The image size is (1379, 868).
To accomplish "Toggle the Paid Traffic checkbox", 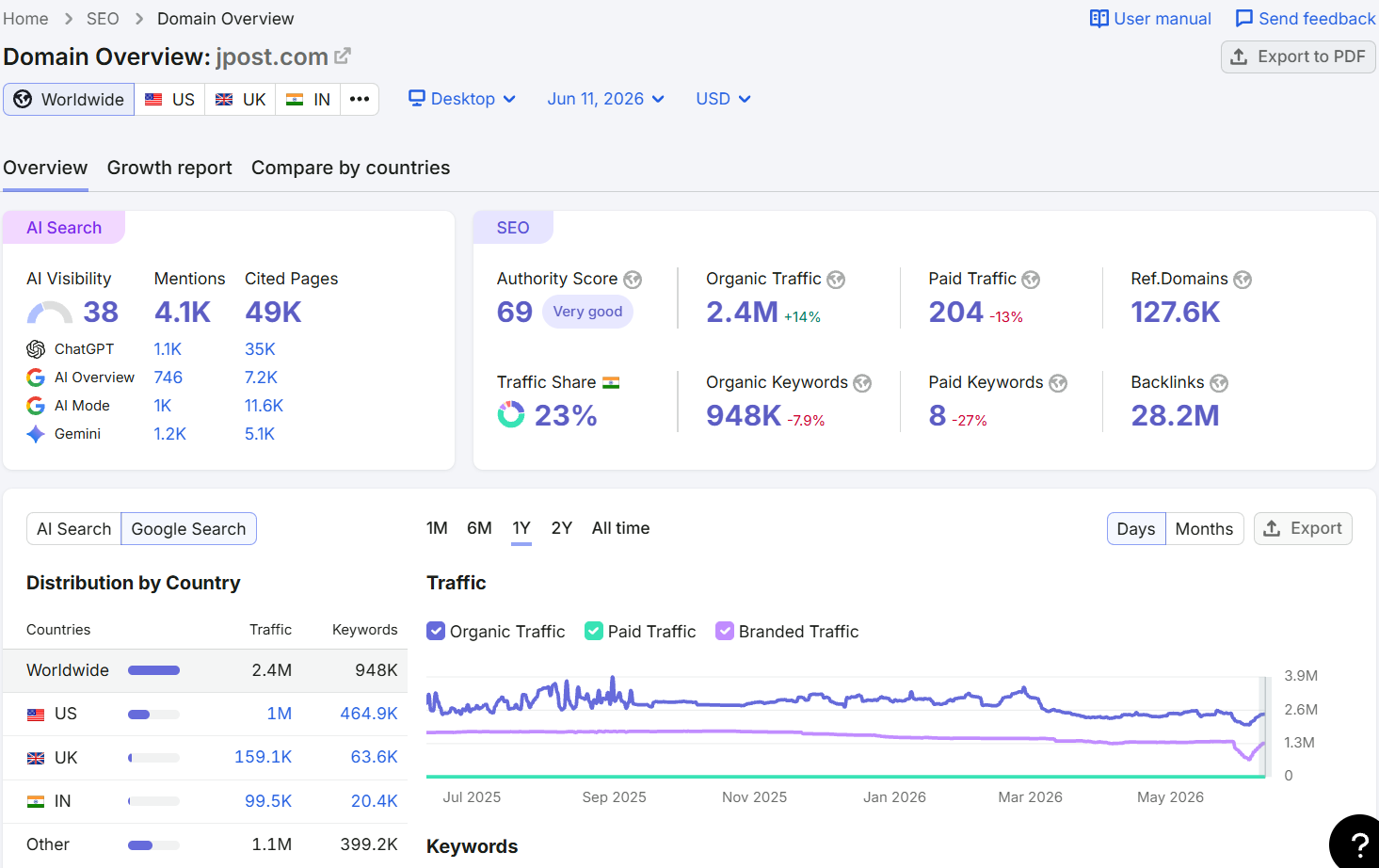I will (x=594, y=631).
